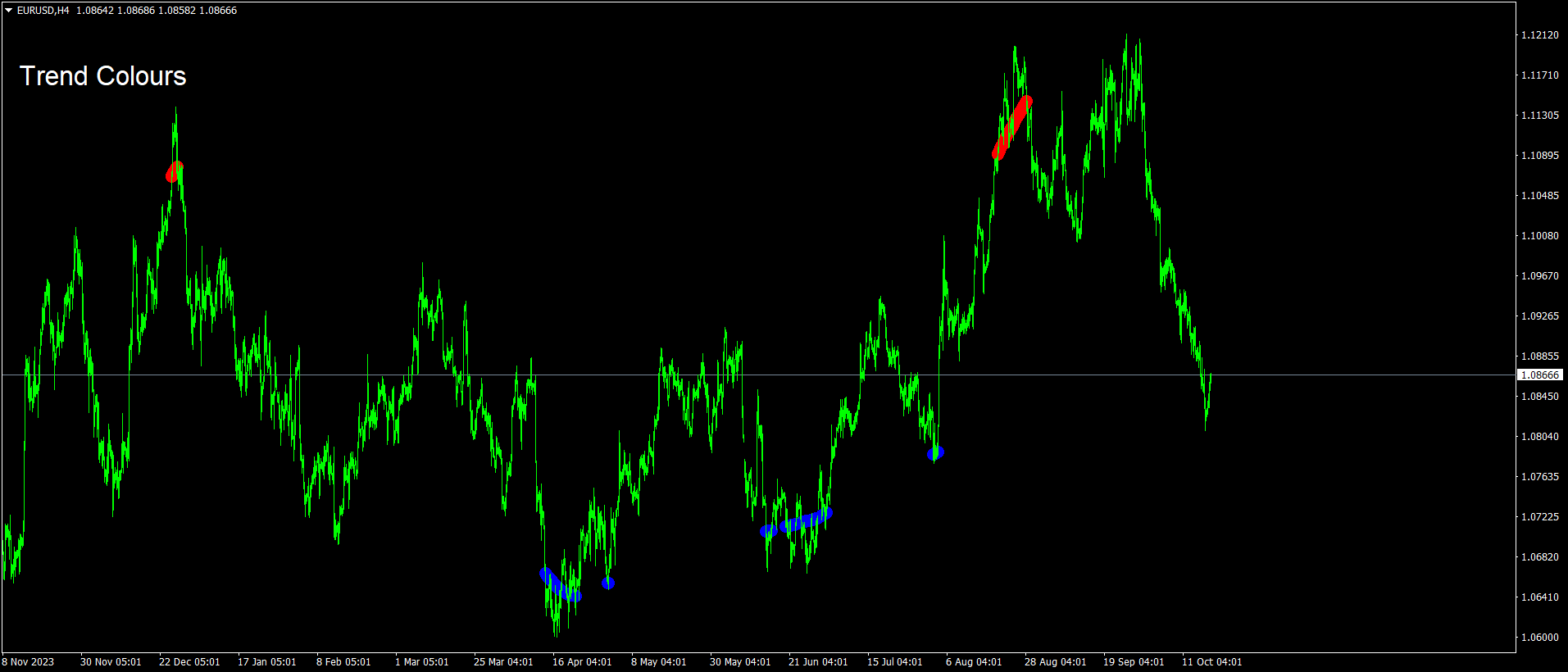The image size is (1568, 672).
Task: Click the blue signal cluster near 21 Jun
Action: point(797,522)
